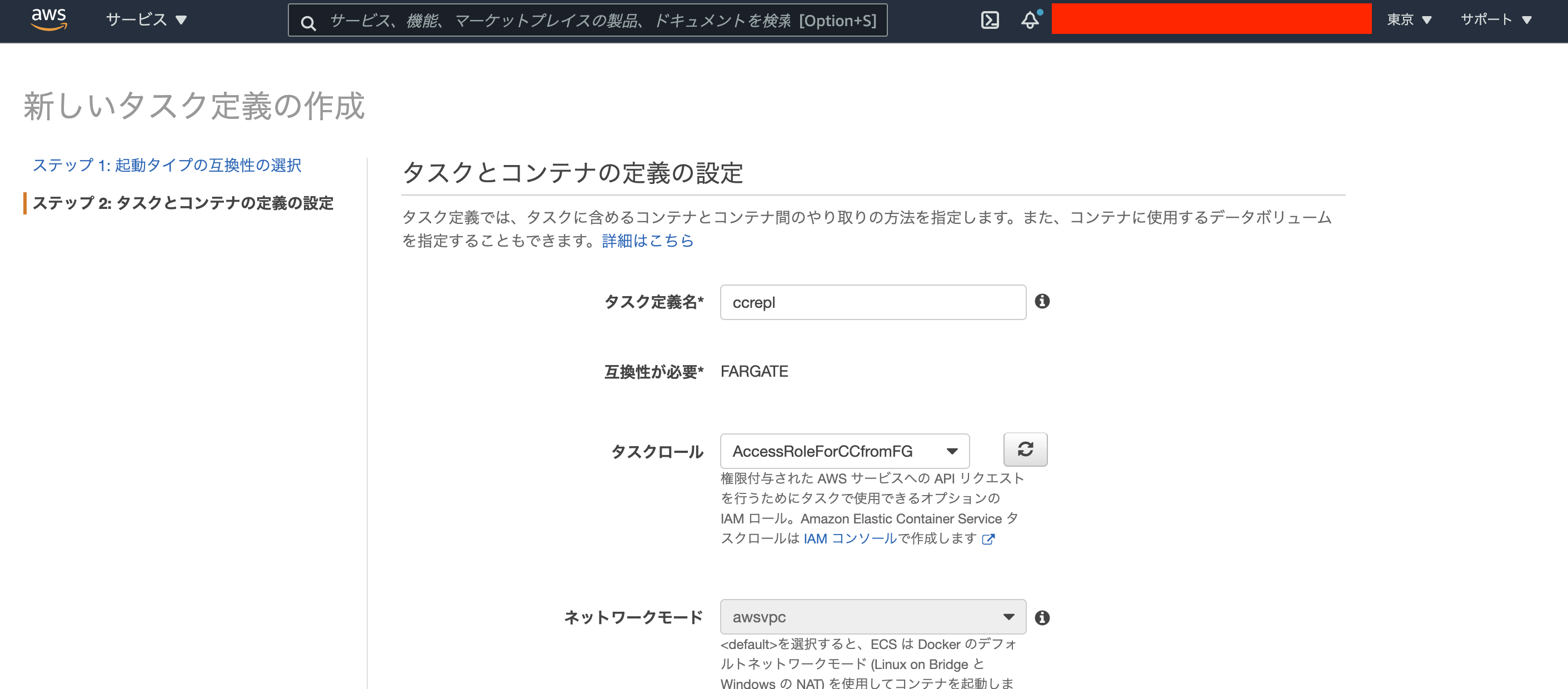Go to Step 1 launch type compatibility
The image size is (1568, 689).
tap(167, 165)
